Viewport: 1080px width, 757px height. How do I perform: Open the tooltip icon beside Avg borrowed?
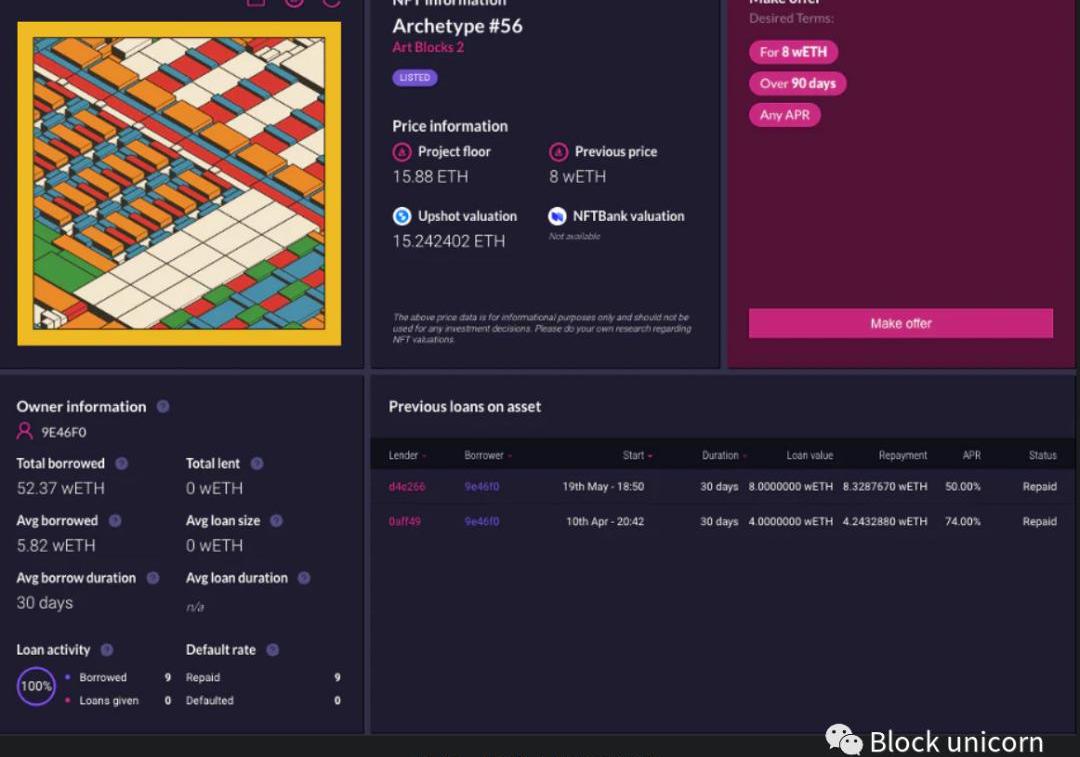(x=115, y=521)
